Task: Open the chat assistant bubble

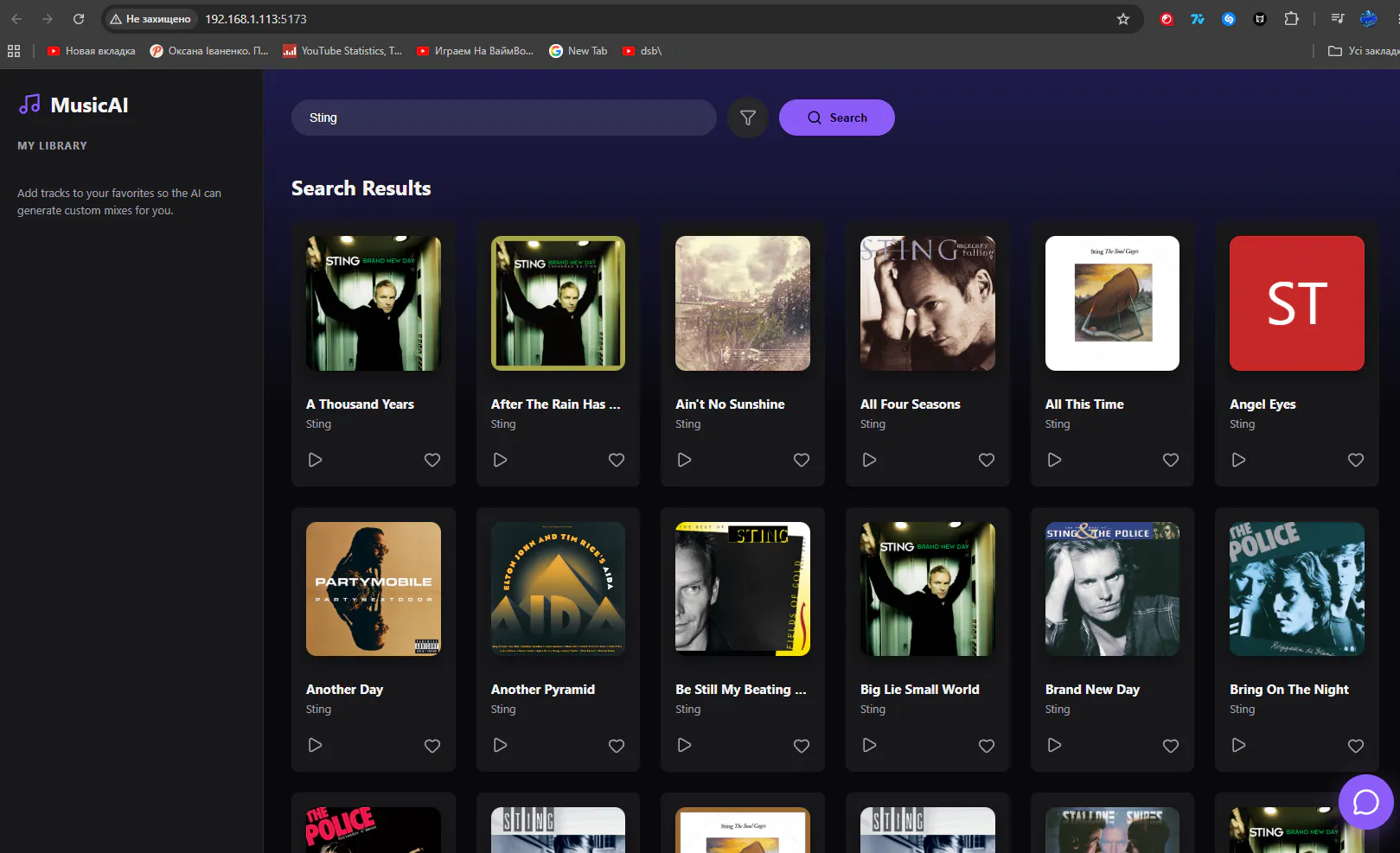Action: [1365, 802]
